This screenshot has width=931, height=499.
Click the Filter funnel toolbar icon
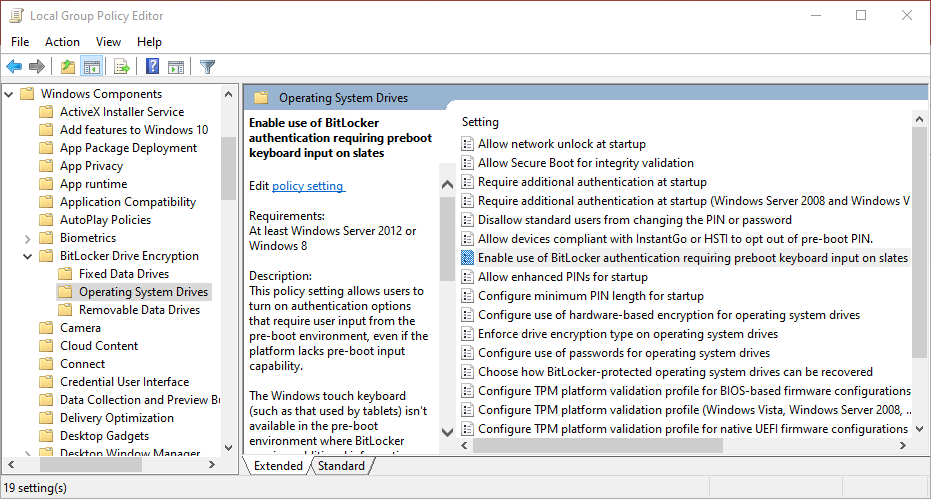(x=207, y=67)
